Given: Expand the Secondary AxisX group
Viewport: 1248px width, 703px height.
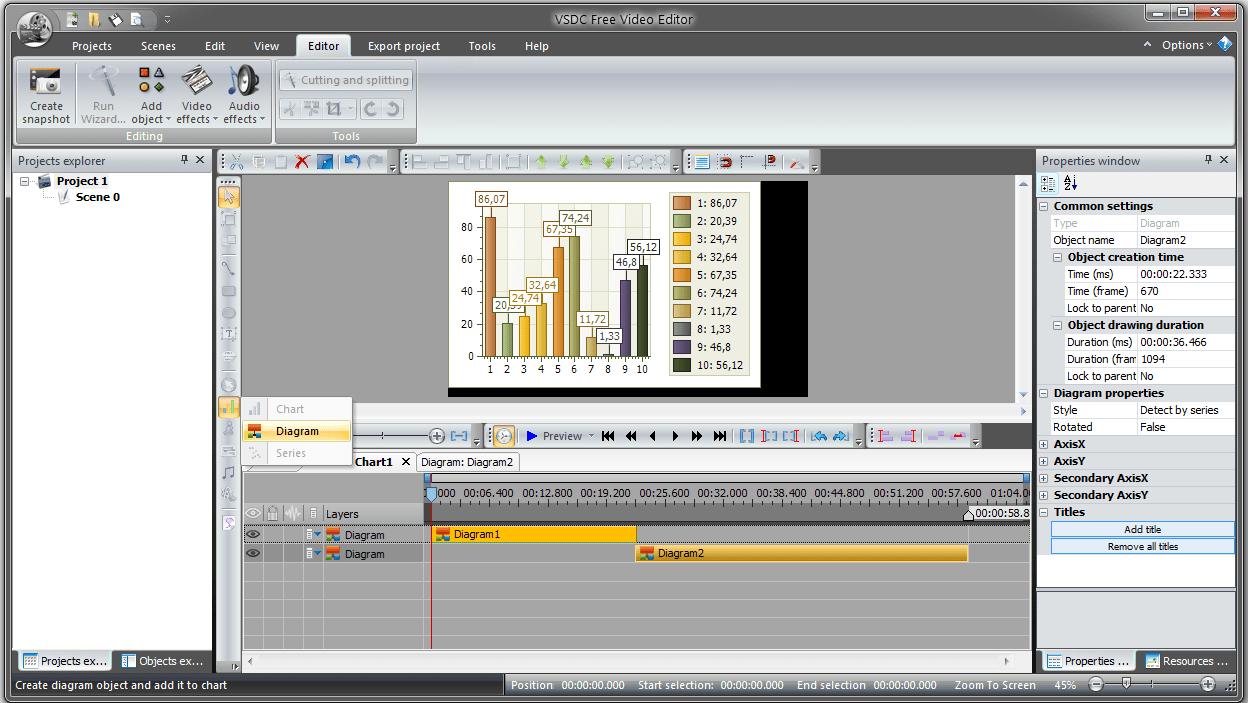Looking at the screenshot, I should click(x=1044, y=478).
